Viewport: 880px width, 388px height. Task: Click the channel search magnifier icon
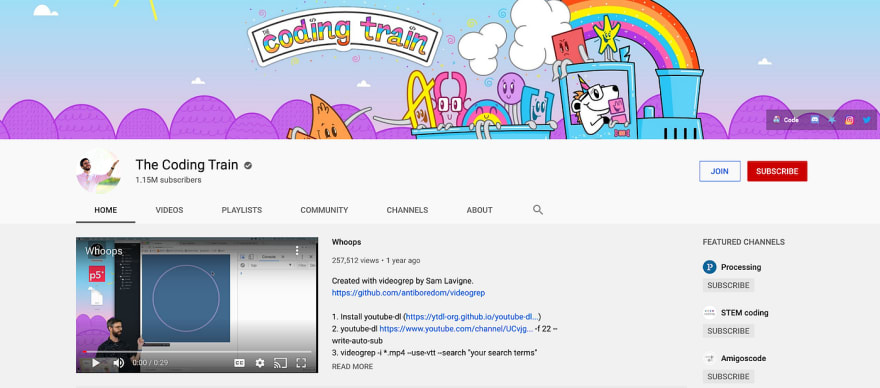click(x=538, y=210)
